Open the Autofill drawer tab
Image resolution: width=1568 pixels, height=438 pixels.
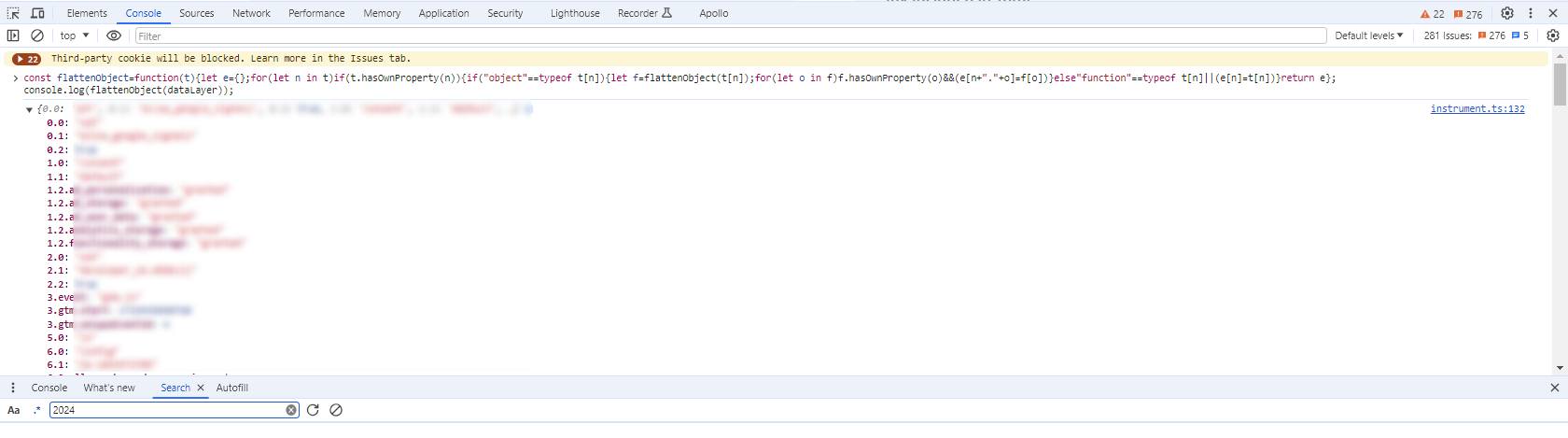pos(232,388)
